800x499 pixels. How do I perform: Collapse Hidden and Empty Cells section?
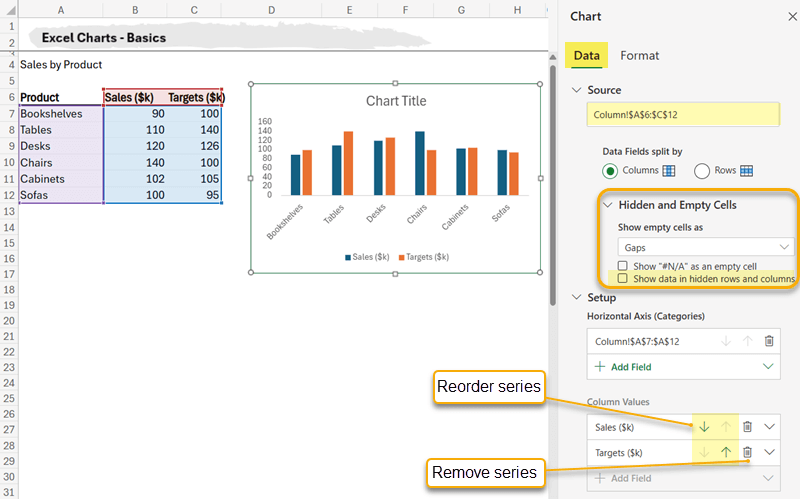coord(608,205)
